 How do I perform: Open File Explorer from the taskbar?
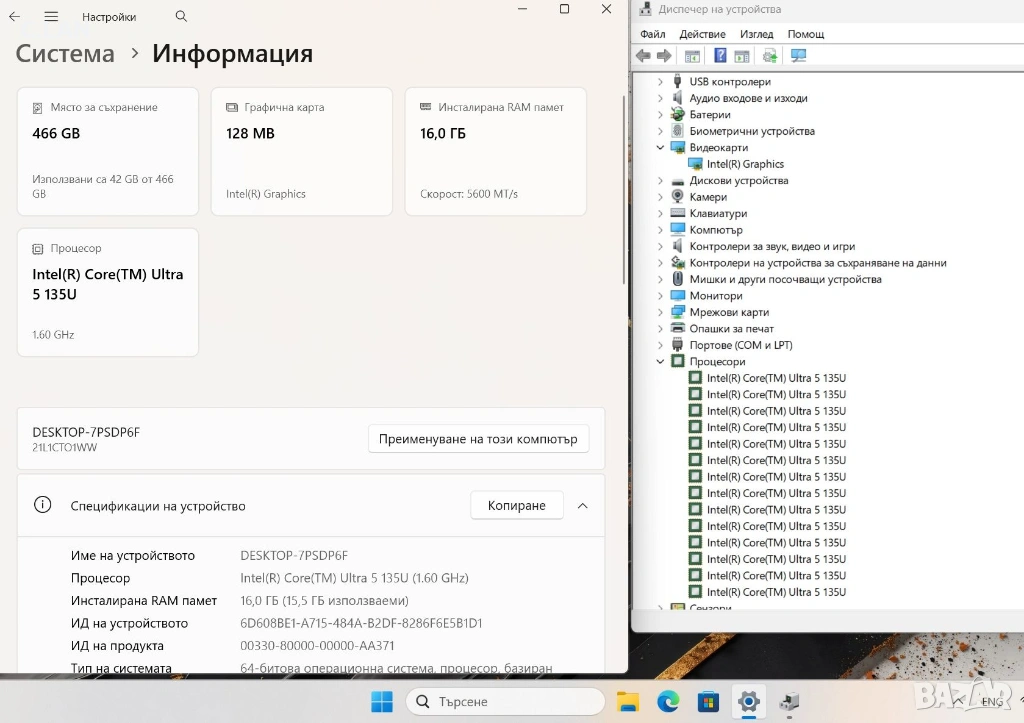pyautogui.click(x=627, y=701)
